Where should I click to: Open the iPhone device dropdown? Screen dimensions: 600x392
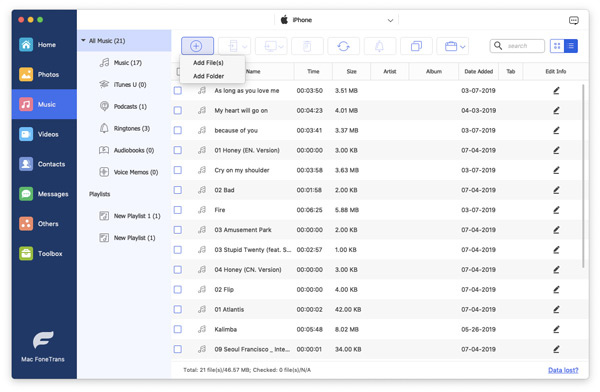click(x=337, y=20)
